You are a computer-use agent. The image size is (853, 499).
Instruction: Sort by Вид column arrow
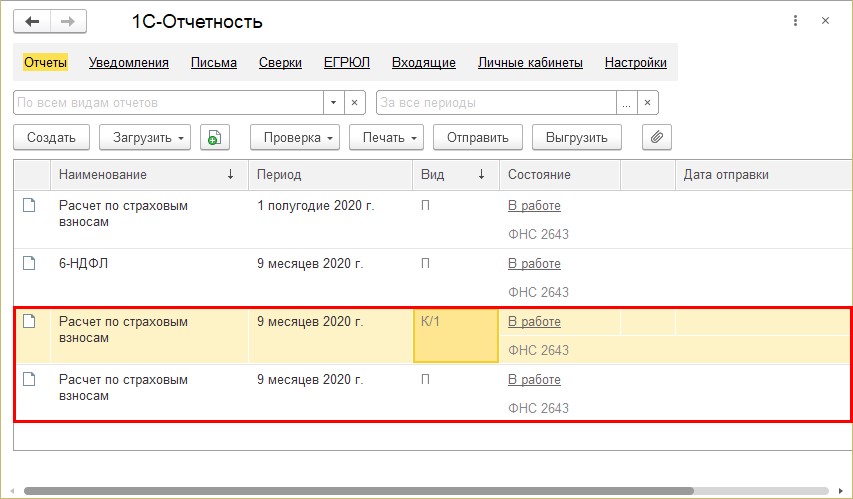pos(481,174)
